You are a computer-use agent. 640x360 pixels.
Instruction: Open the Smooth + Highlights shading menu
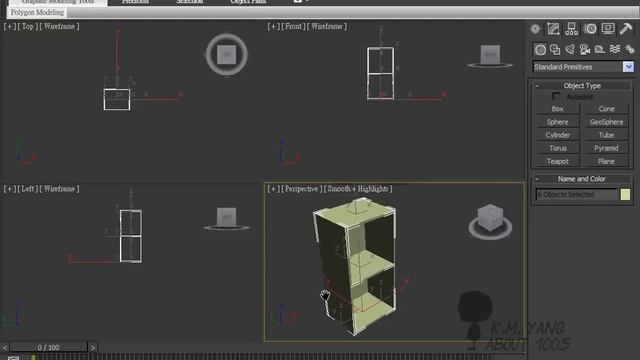358,189
